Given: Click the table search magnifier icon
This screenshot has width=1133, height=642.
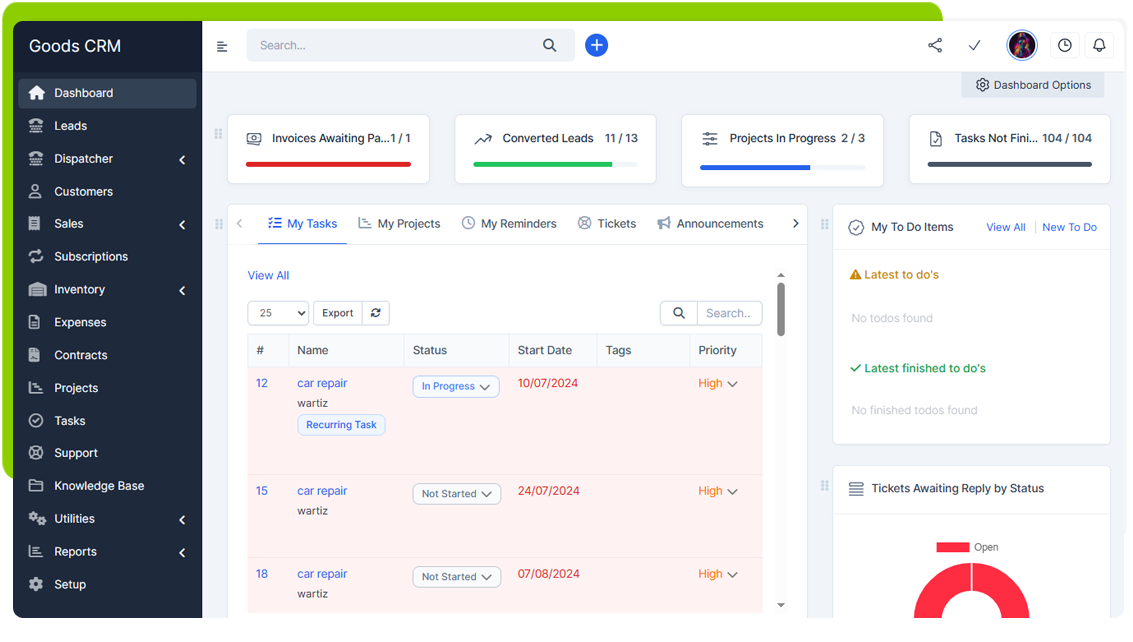Looking at the screenshot, I should pyautogui.click(x=678, y=313).
